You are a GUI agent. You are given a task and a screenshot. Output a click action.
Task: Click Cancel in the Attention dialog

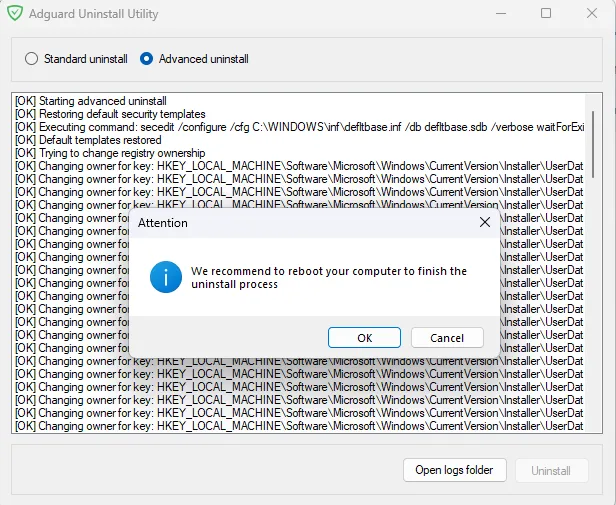click(447, 338)
